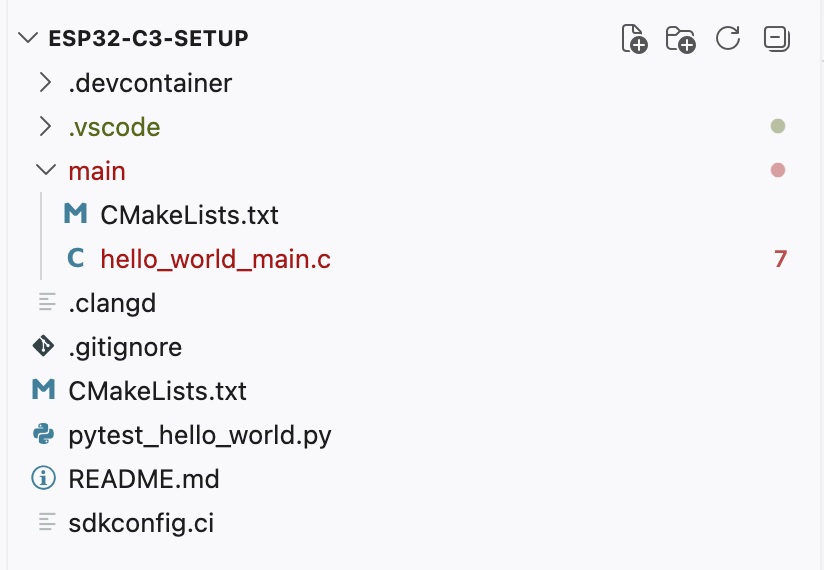Click the info icon beside README.md
The height and width of the screenshot is (570, 824).
(x=43, y=479)
